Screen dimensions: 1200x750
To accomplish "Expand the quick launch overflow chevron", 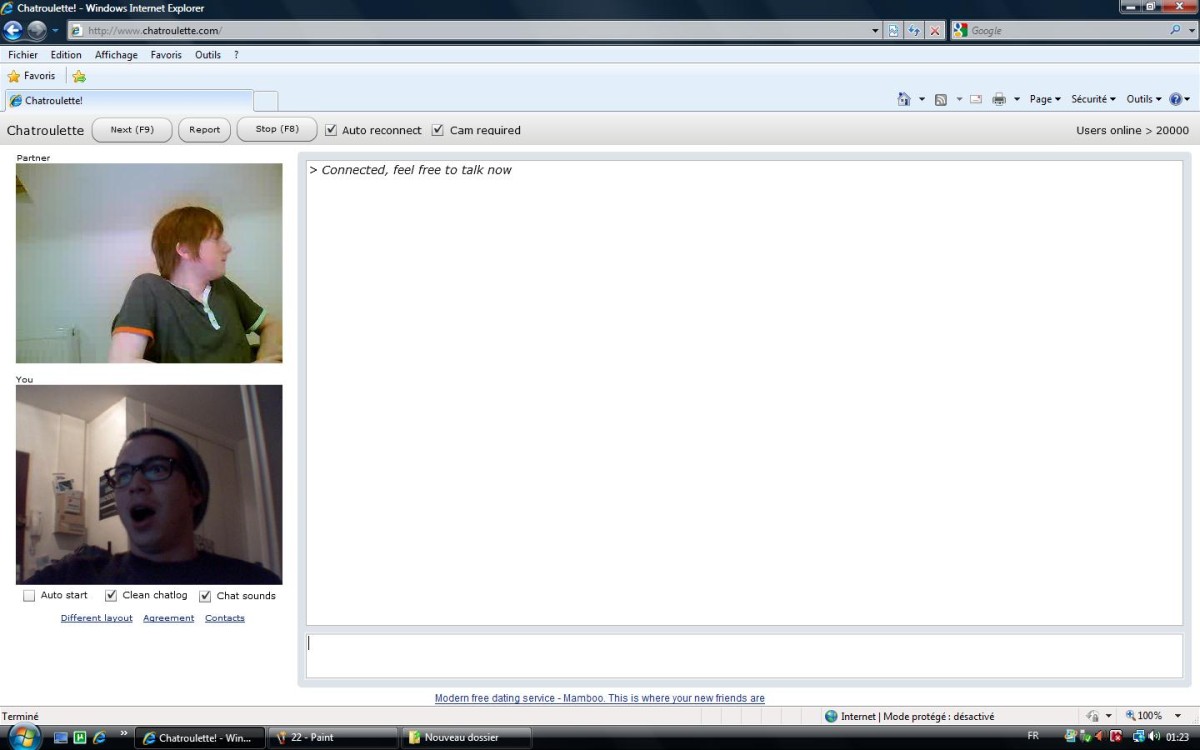I will tap(124, 735).
